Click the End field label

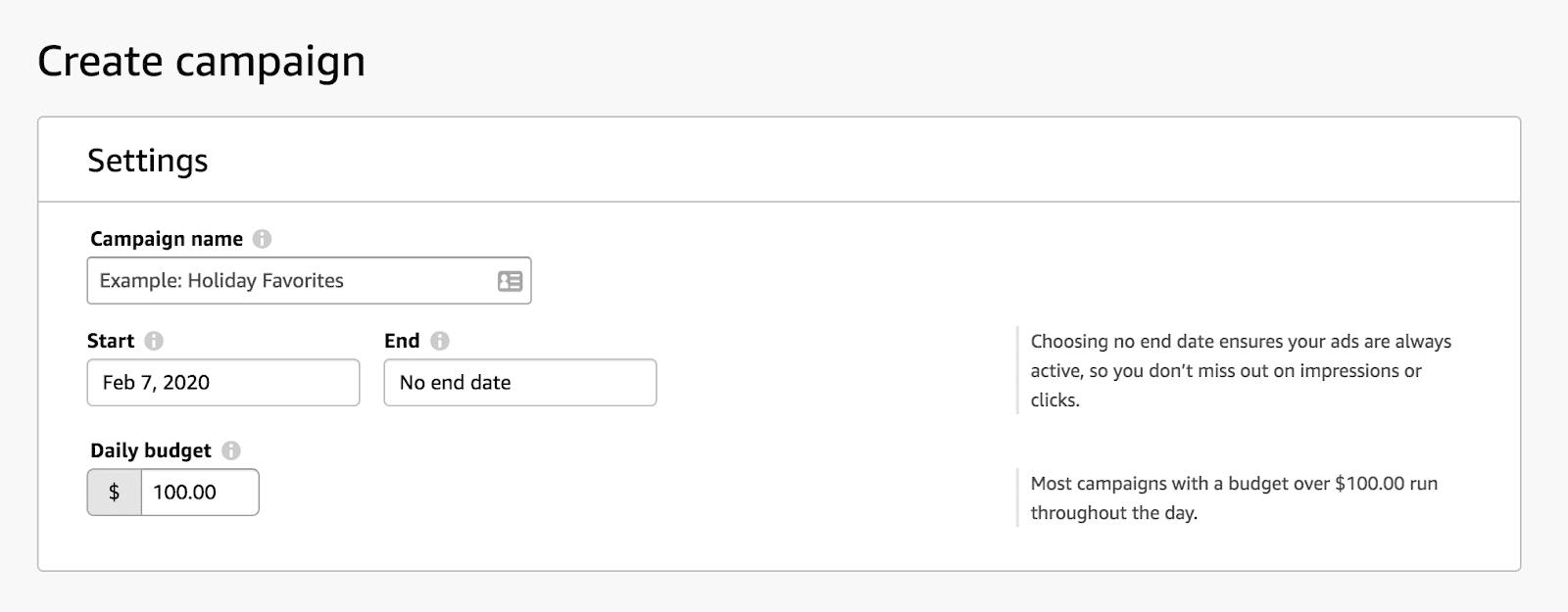(402, 341)
